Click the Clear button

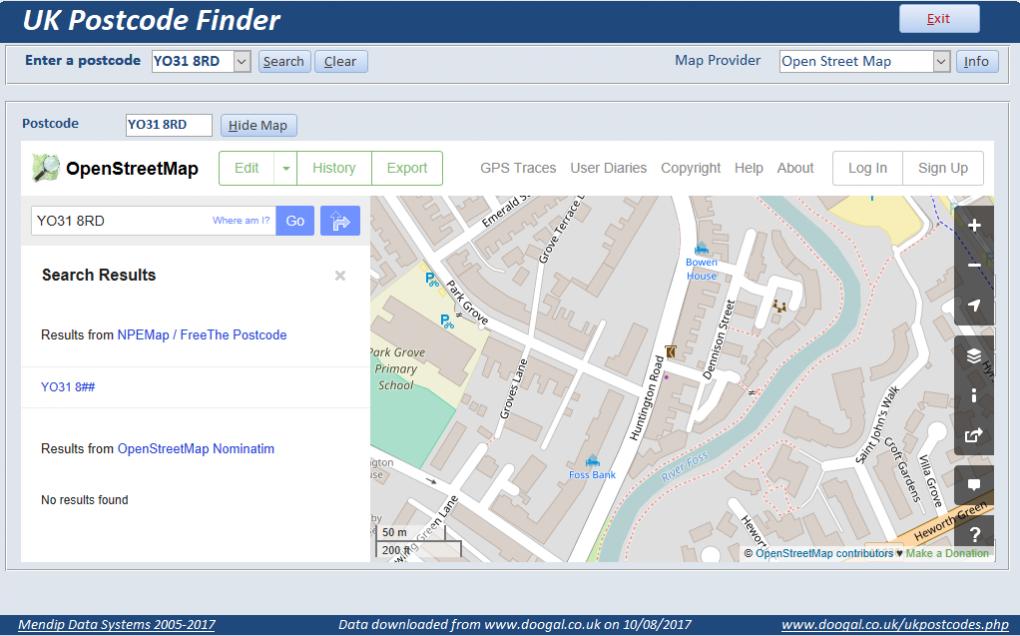(x=341, y=62)
